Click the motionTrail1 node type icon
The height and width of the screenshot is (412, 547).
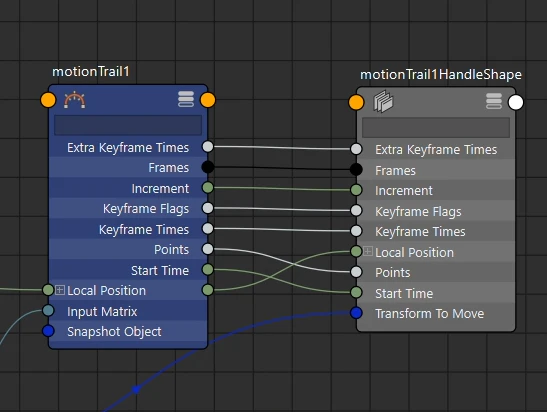click(75, 100)
